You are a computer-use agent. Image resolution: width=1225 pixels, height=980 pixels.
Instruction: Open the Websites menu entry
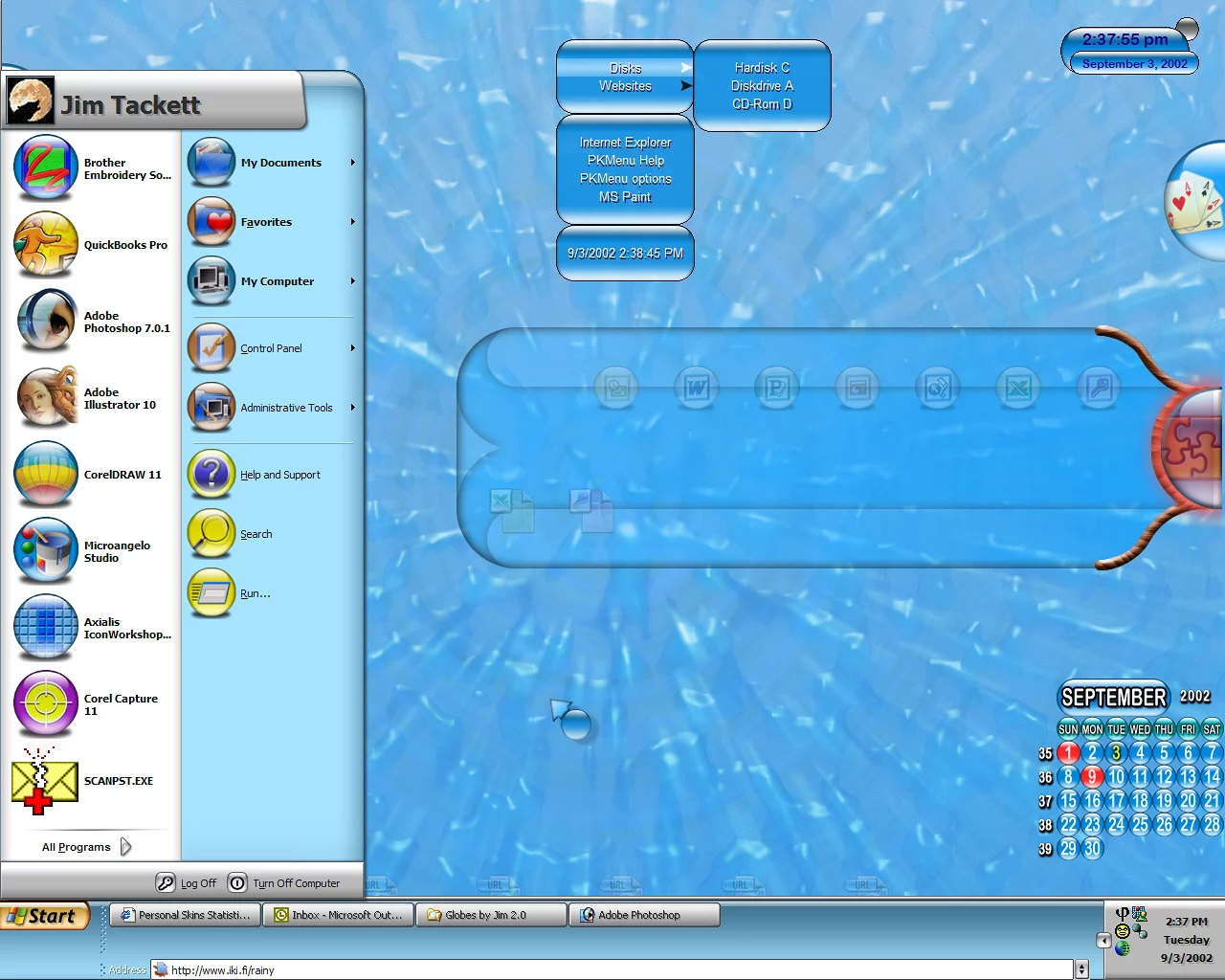[625, 86]
